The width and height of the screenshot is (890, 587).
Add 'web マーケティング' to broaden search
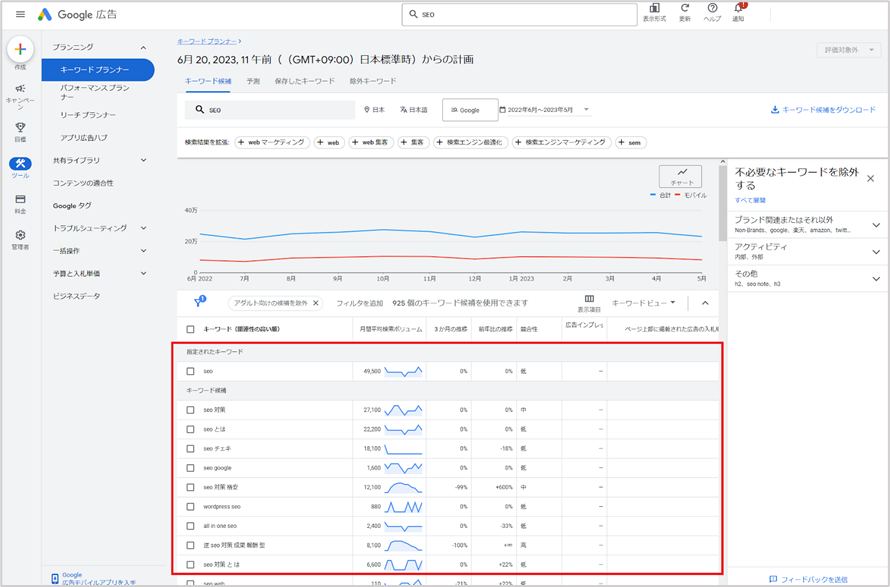point(272,142)
